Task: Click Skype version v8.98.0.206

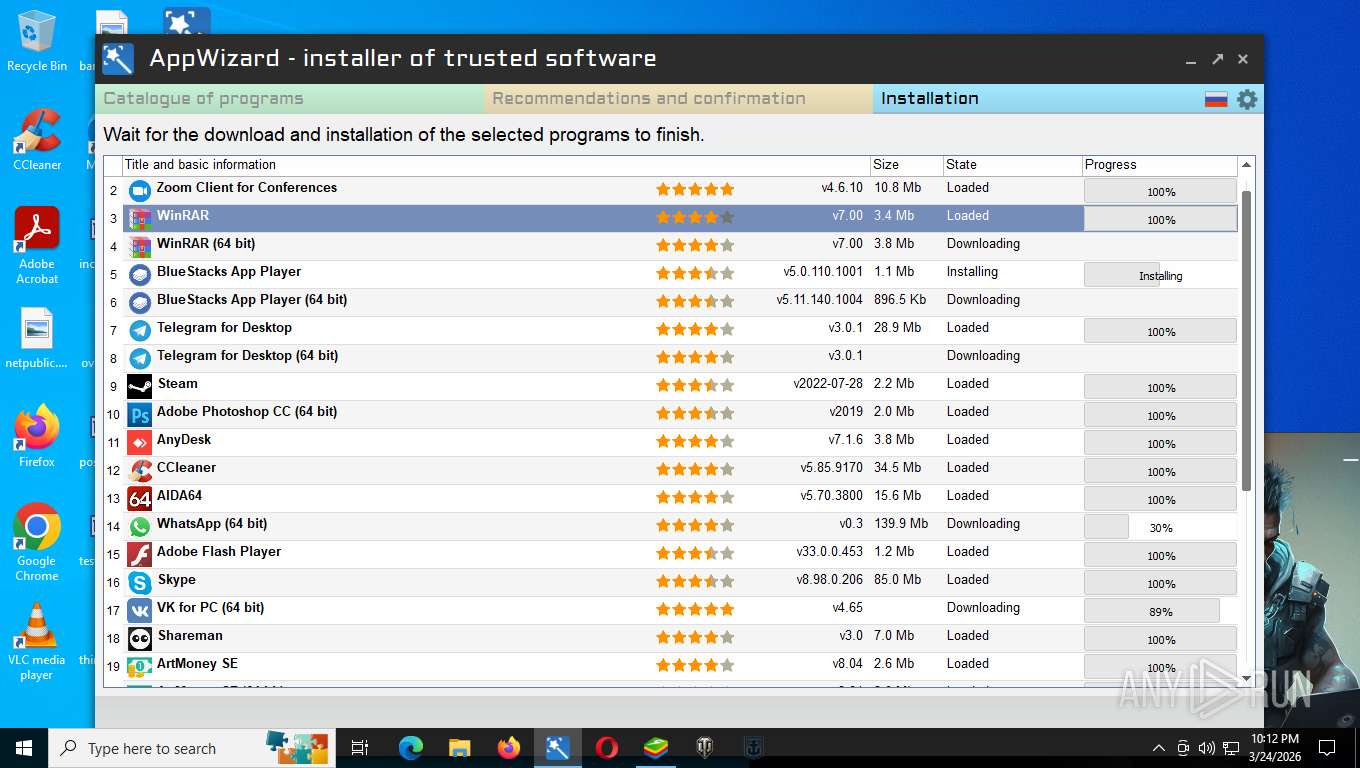Action: point(829,580)
